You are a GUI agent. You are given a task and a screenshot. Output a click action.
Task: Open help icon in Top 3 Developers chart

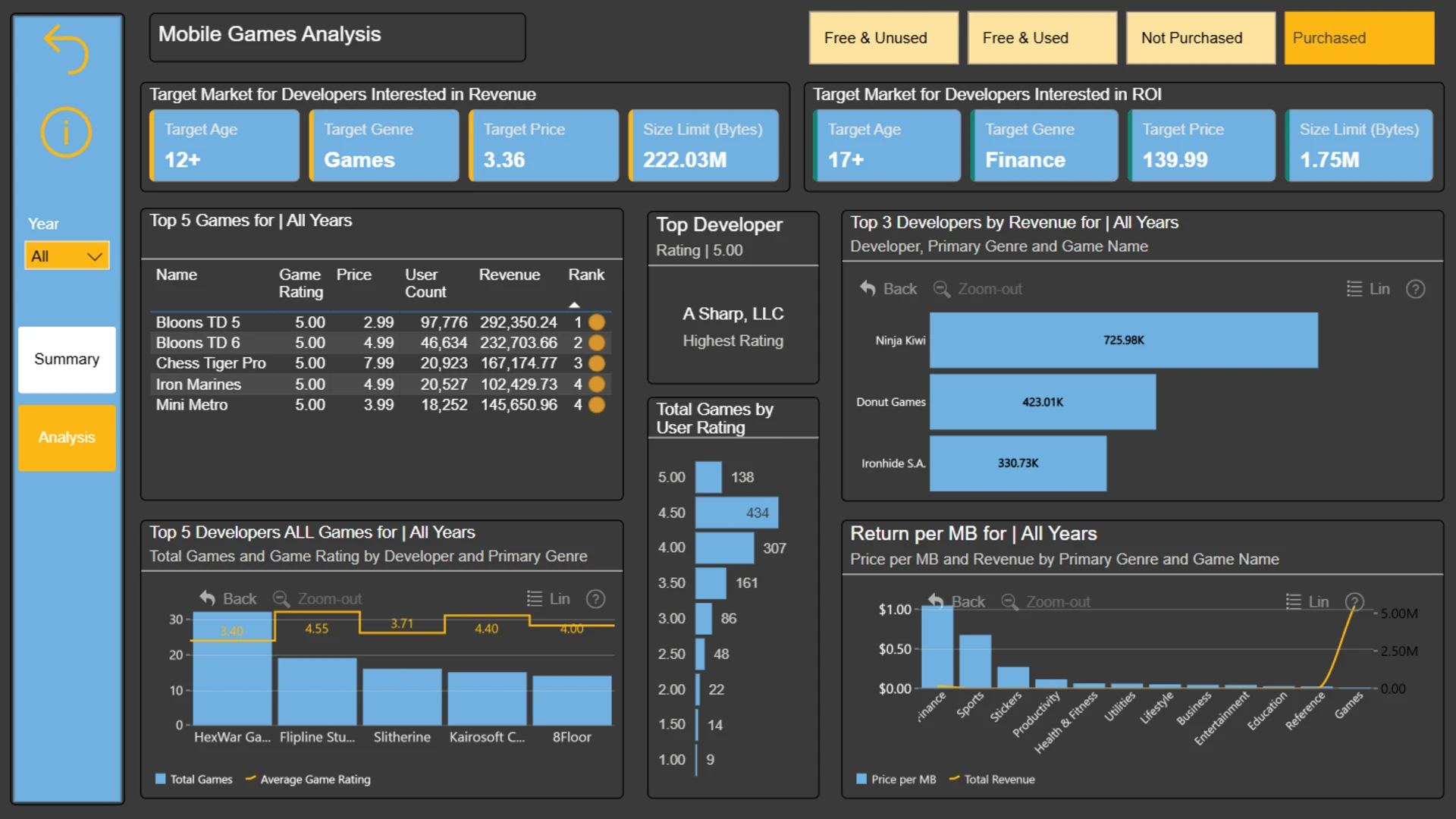[x=1415, y=289]
